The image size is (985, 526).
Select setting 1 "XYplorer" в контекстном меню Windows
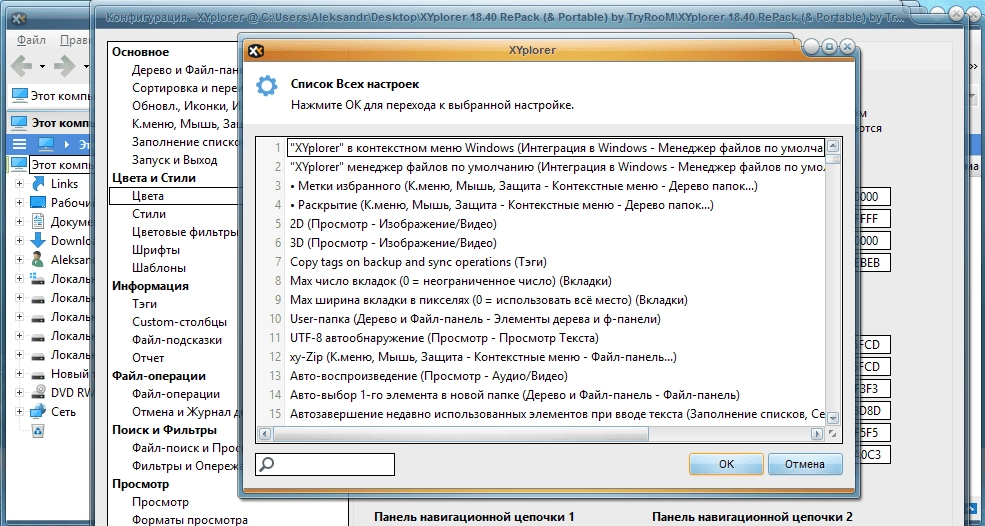click(556, 148)
